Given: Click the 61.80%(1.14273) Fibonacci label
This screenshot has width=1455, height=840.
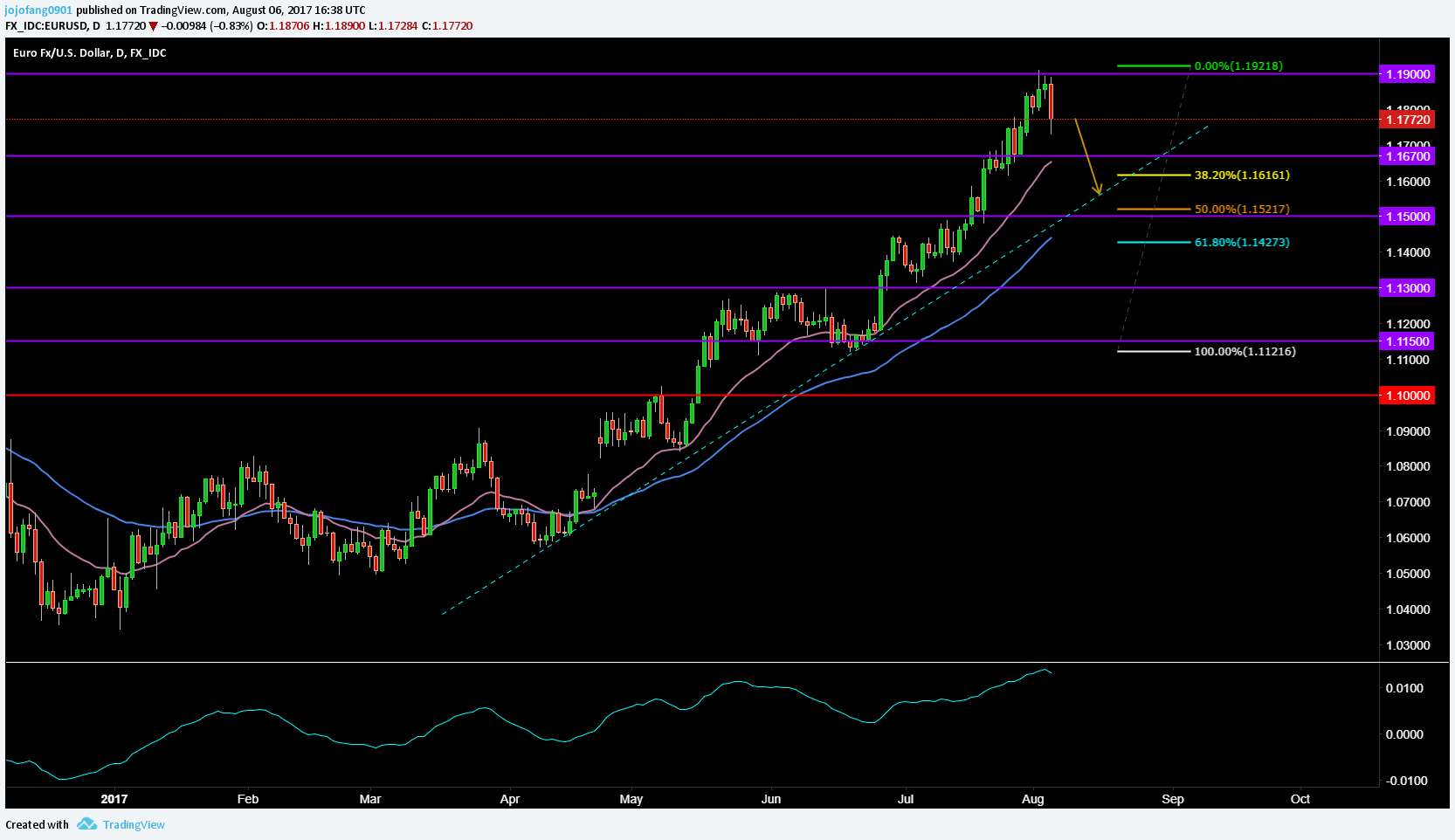Looking at the screenshot, I should pos(1242,243).
